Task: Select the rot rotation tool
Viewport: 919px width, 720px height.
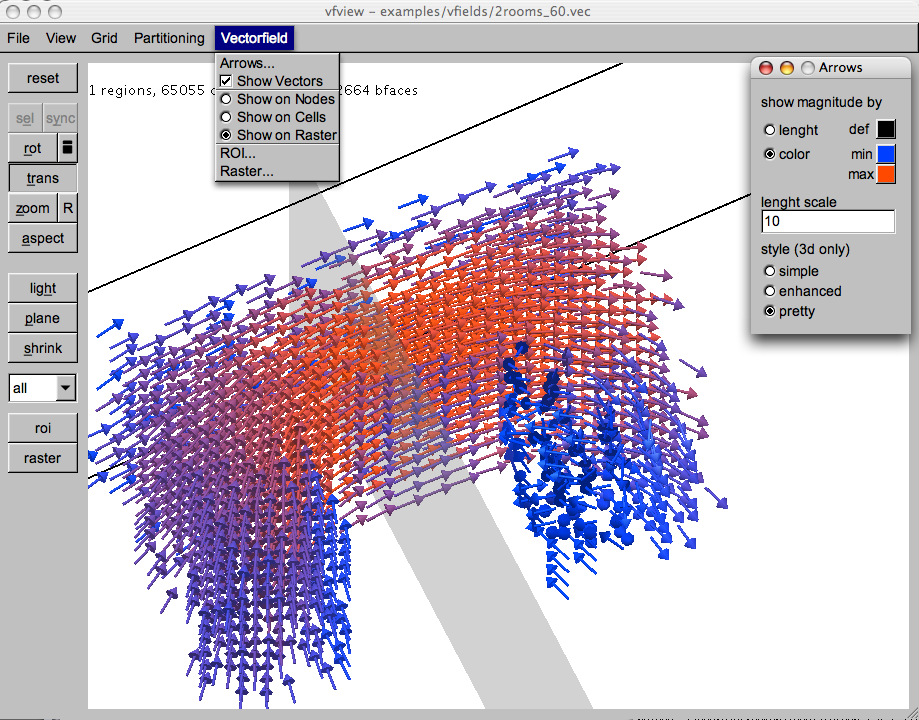Action: point(33,148)
